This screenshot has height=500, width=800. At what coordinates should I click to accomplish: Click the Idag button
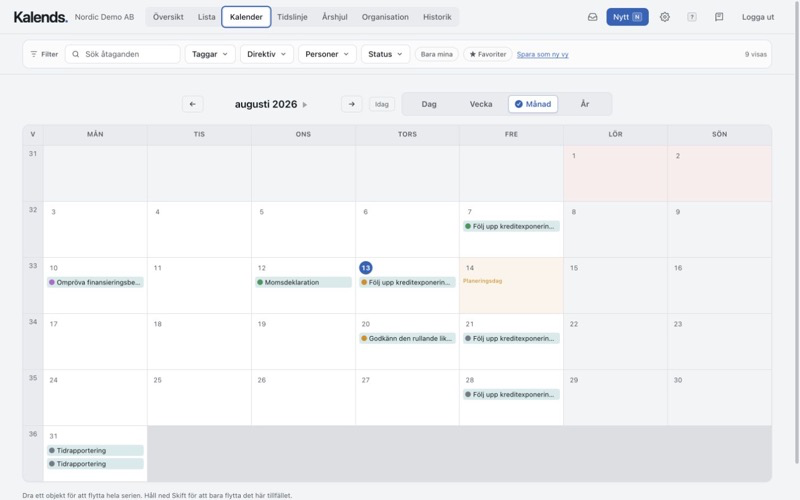pos(382,104)
